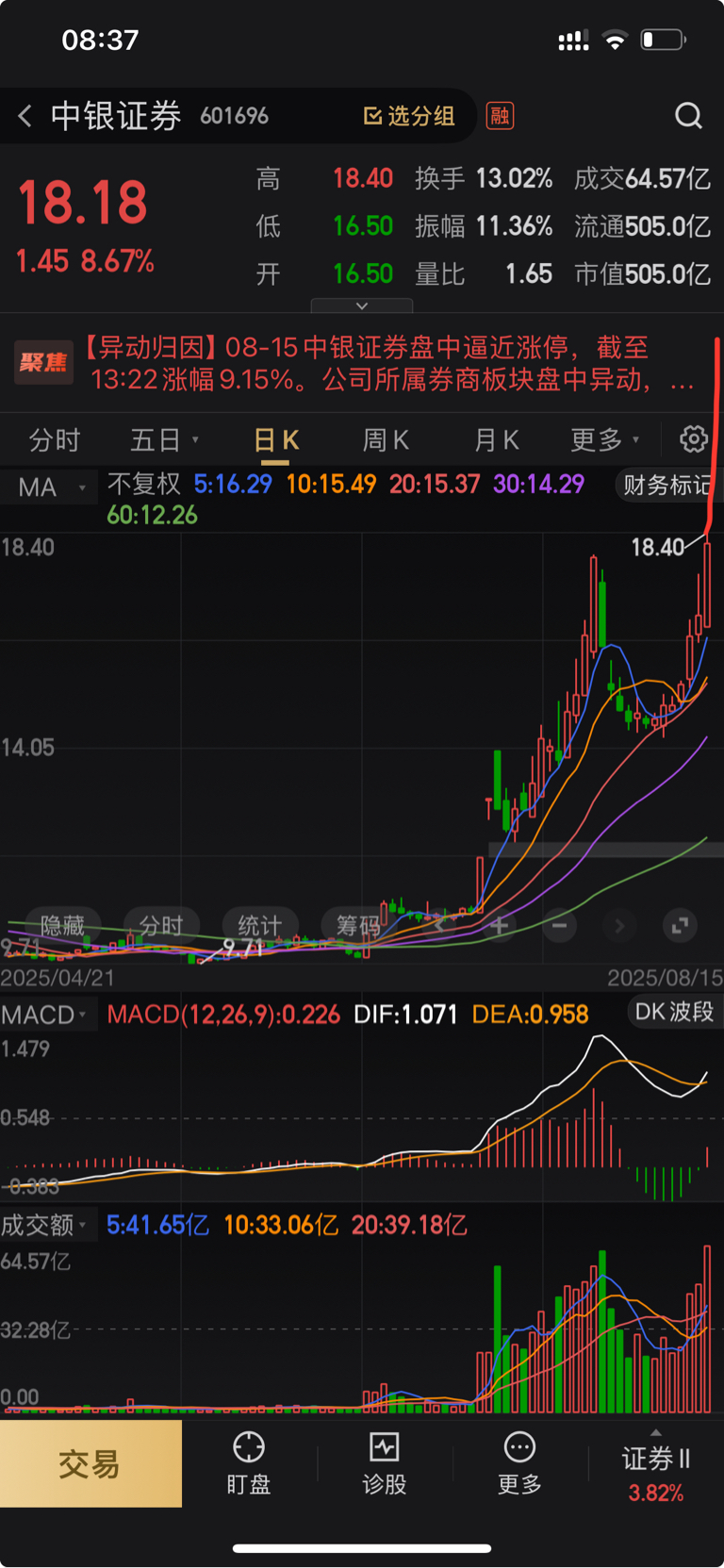Tap stock code 601696
The width and height of the screenshot is (724, 1568).
tap(235, 116)
